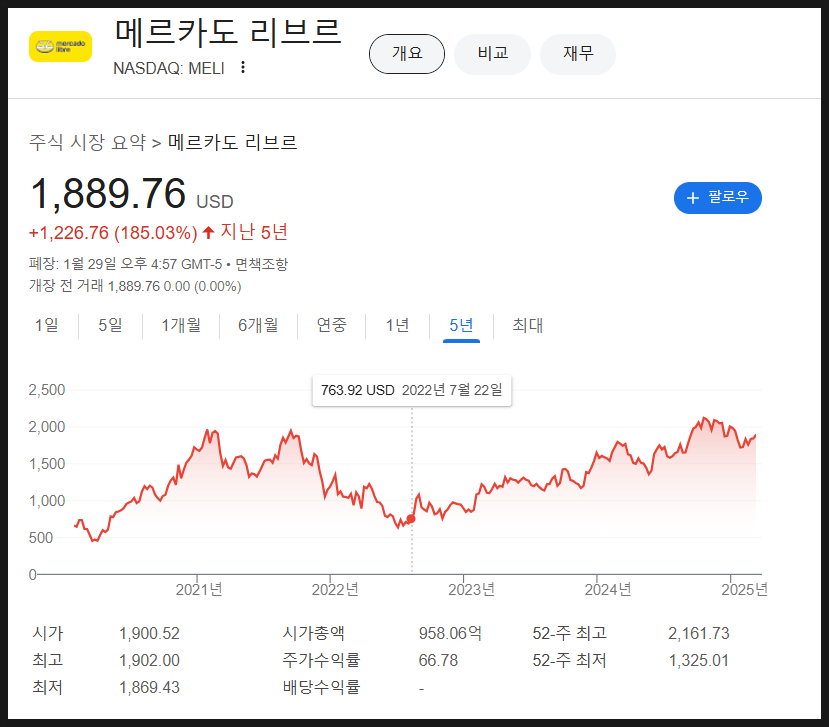Image resolution: width=829 pixels, height=727 pixels.
Task: Open the 재무 financials tab
Action: 578,53
